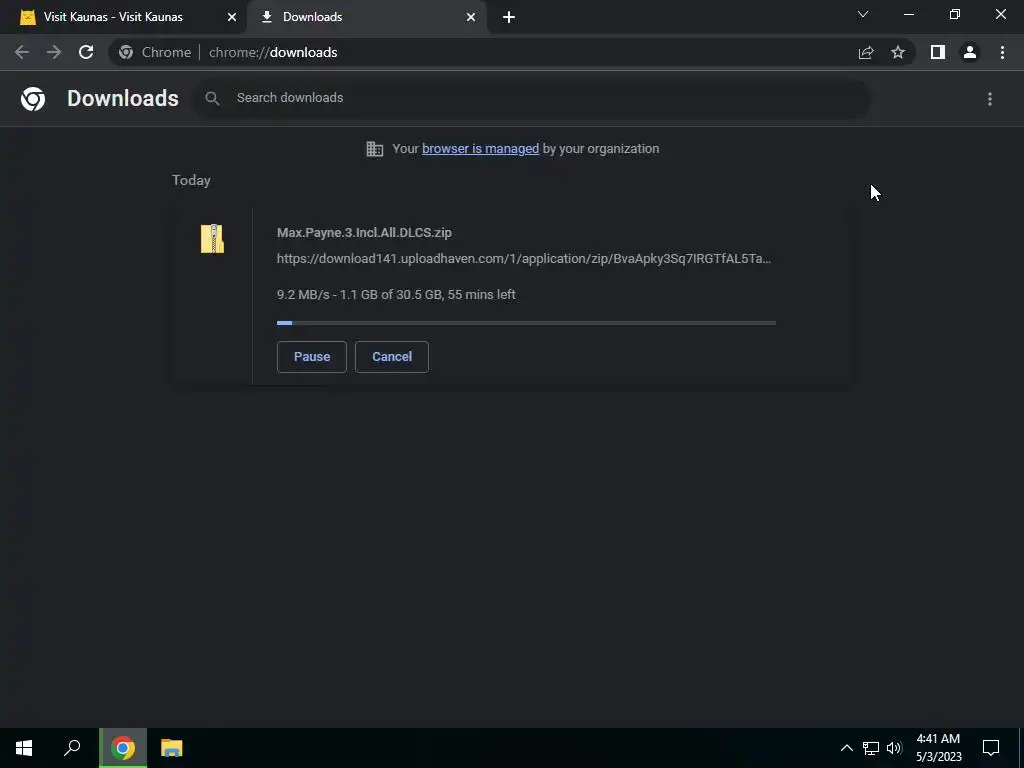Minimize the Chrome window
This screenshot has height=768, width=1024.
pyautogui.click(x=908, y=14)
